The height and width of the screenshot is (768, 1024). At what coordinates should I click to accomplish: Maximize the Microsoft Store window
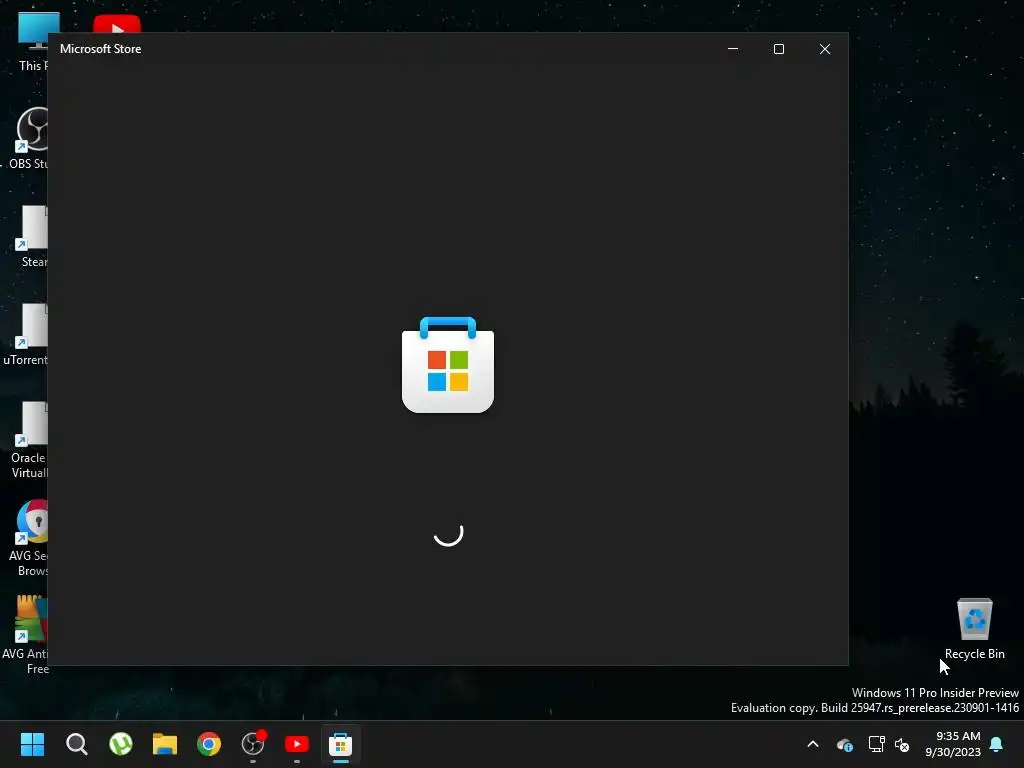click(x=778, y=49)
